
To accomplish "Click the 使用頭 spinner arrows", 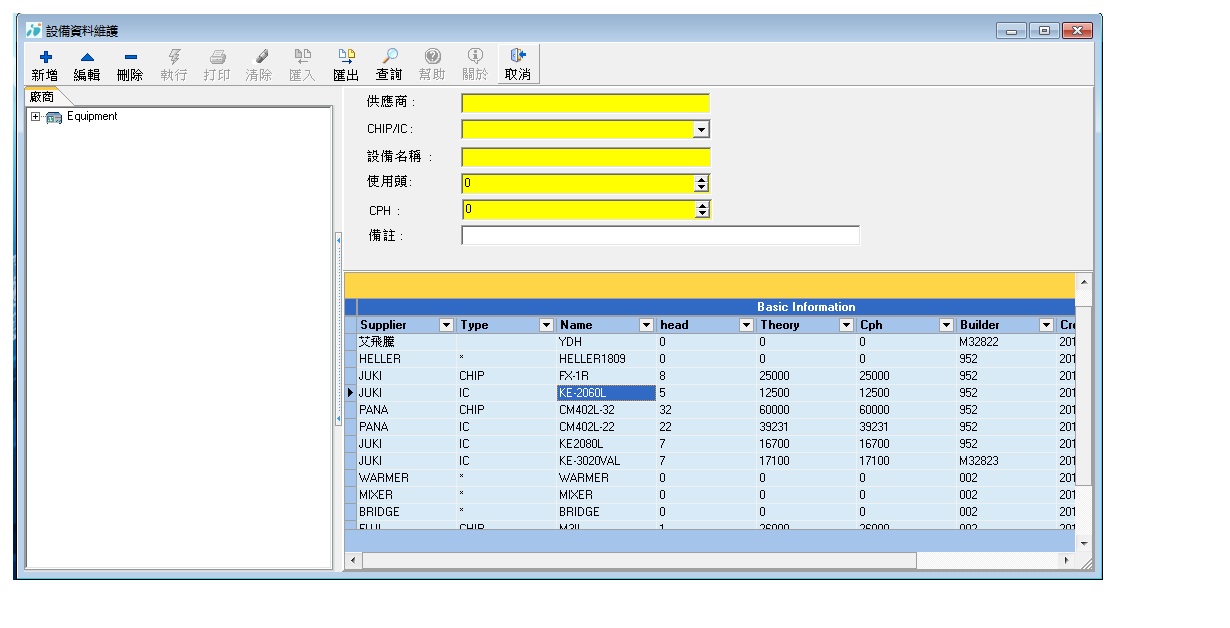I will [701, 183].
